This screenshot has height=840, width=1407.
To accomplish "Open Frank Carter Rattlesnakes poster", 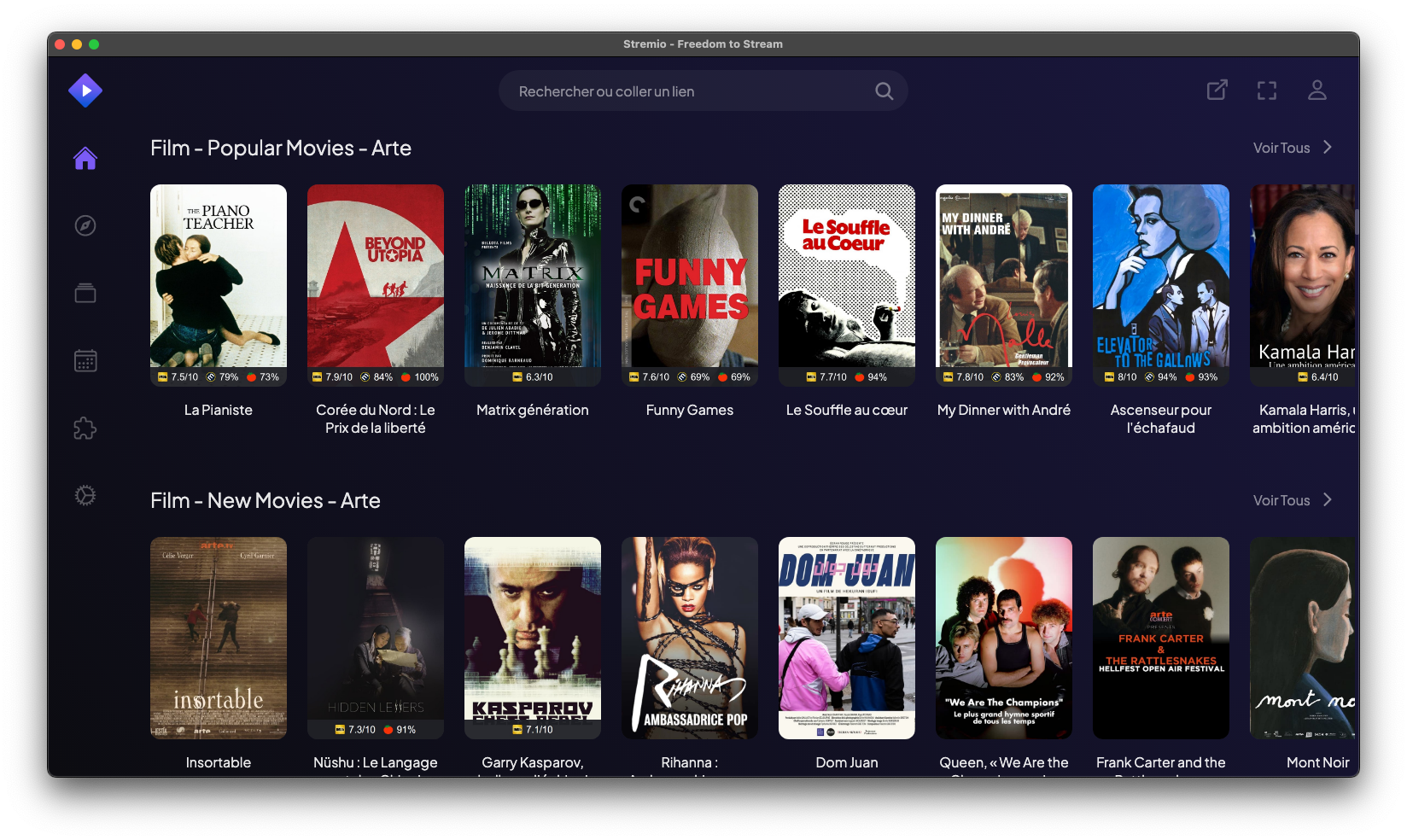I will coord(1161,638).
